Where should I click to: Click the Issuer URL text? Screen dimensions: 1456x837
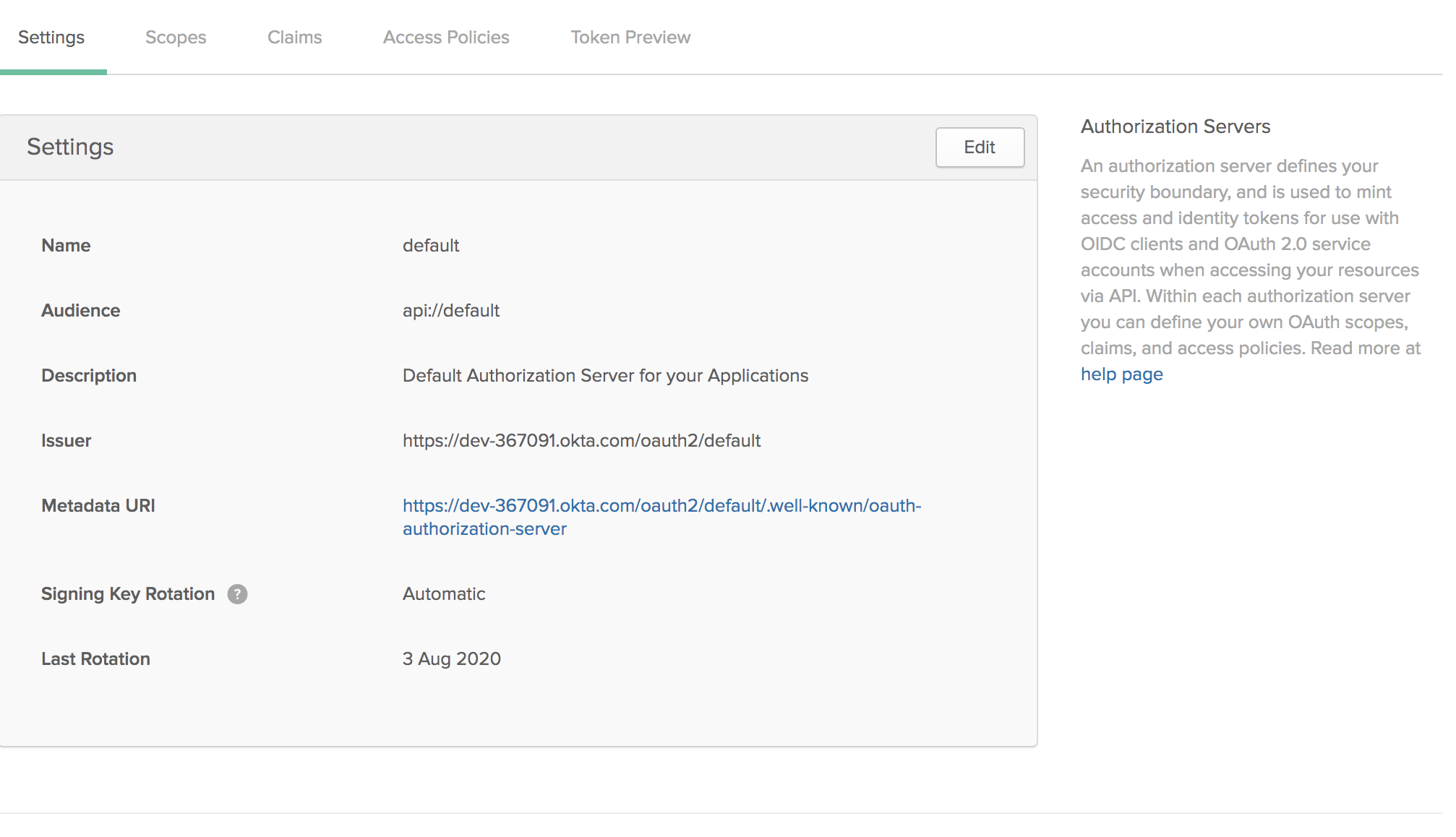click(x=581, y=441)
